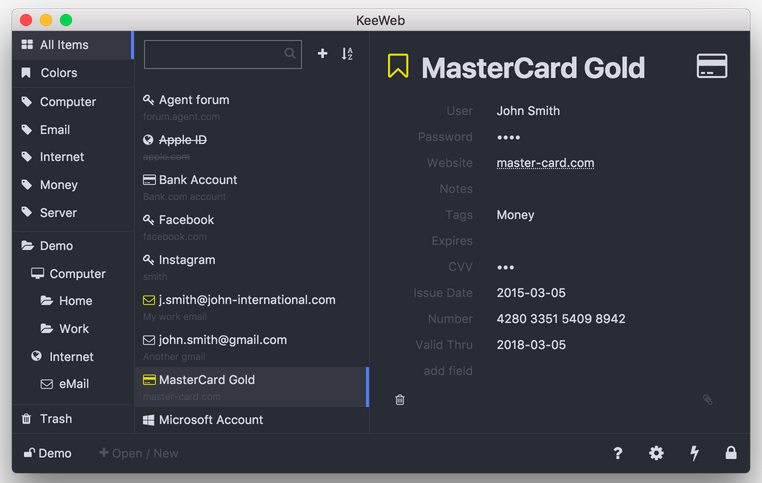This screenshot has height=483, width=762.
Task: Select the Demo group folder
Action: 73,245
